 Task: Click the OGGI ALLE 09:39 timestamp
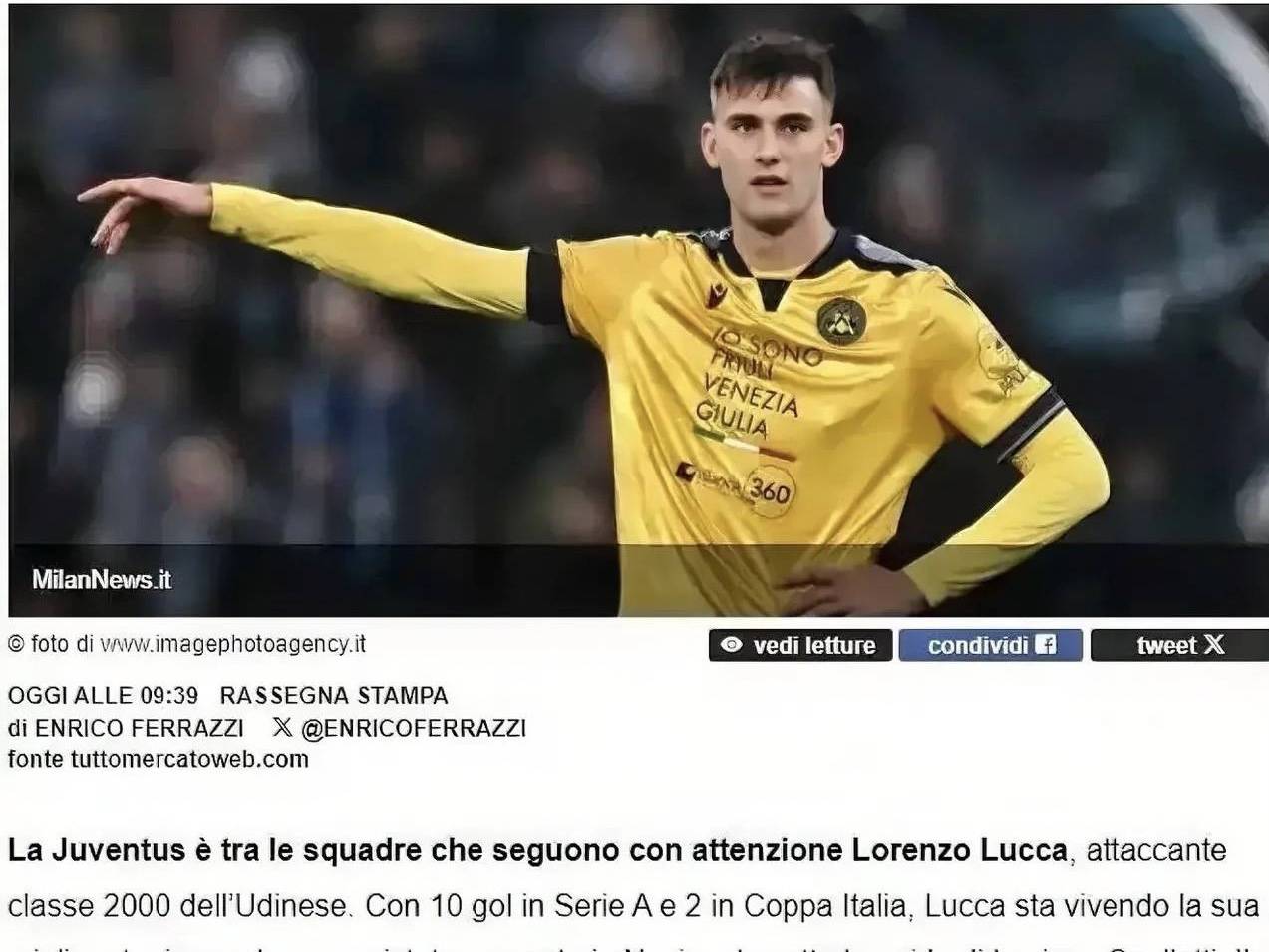[103, 695]
